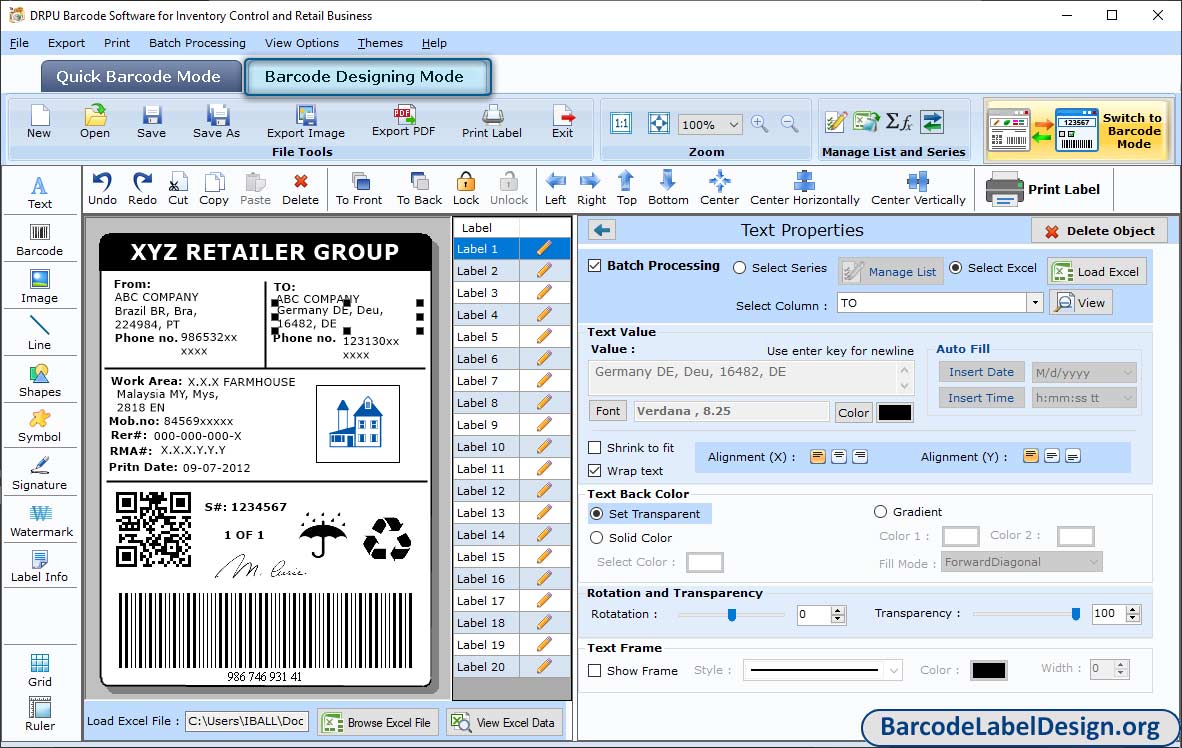Screen dimensions: 1182x748
Task: Send object To Back
Action: [x=419, y=189]
